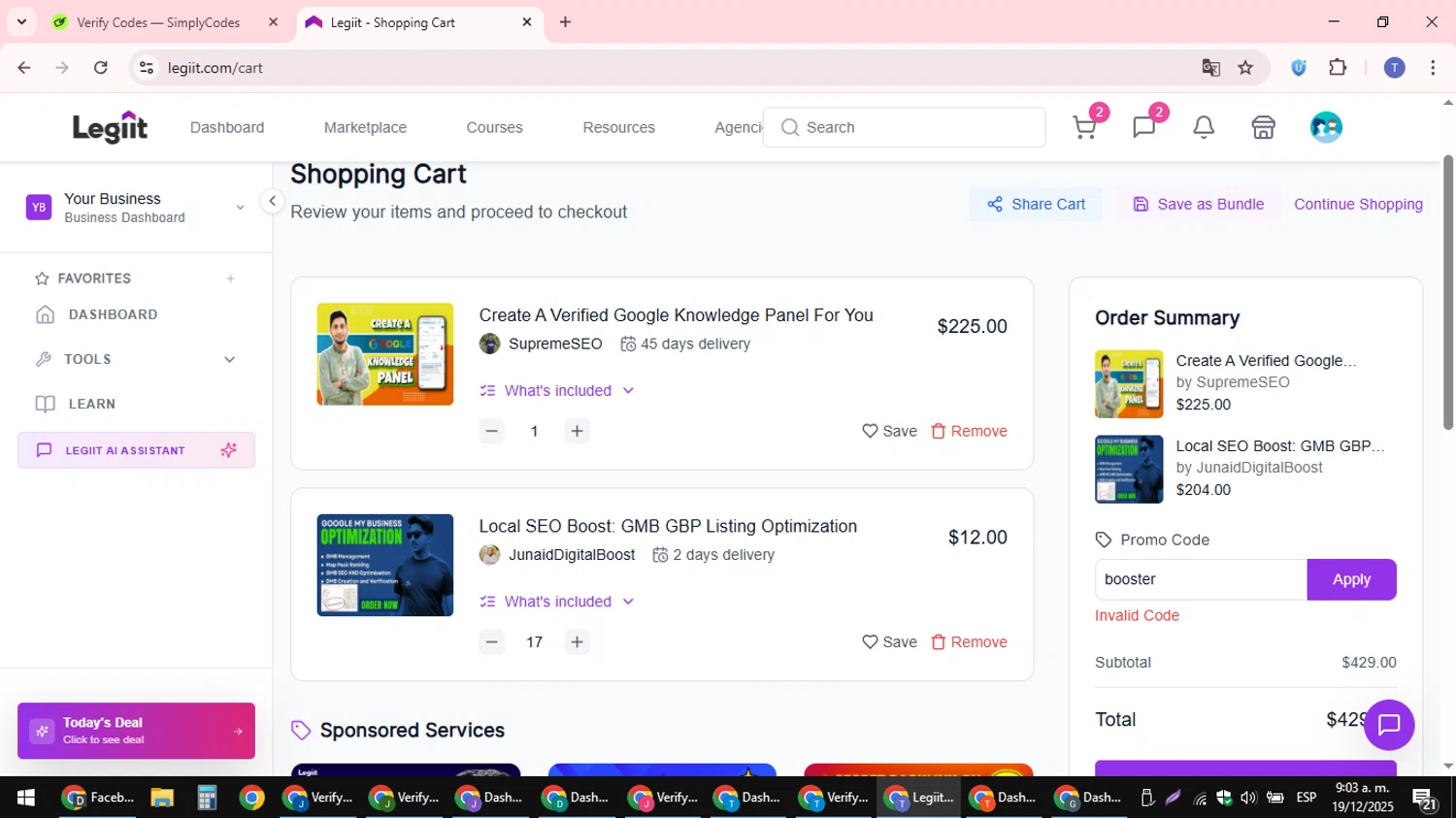Apply the promo code
Screen dimensions: 1456x818
click(x=1351, y=579)
